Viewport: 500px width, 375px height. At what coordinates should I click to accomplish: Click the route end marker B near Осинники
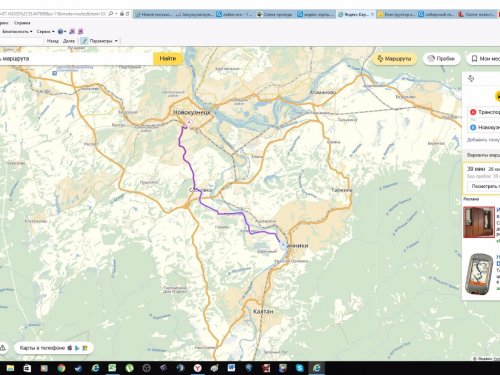[283, 245]
